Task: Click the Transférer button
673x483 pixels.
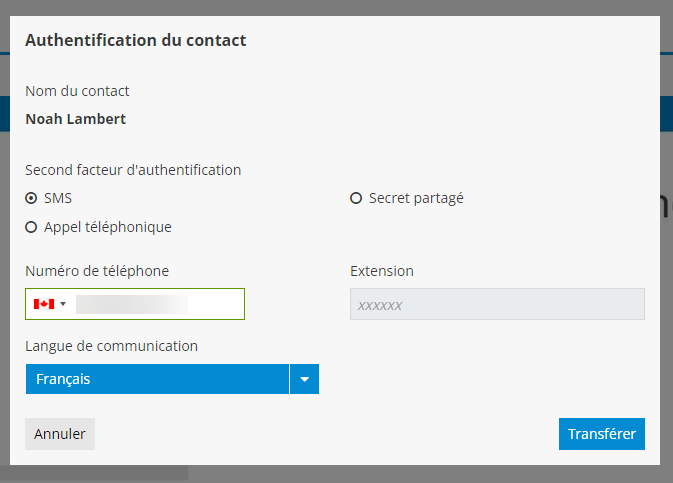Action: click(602, 434)
